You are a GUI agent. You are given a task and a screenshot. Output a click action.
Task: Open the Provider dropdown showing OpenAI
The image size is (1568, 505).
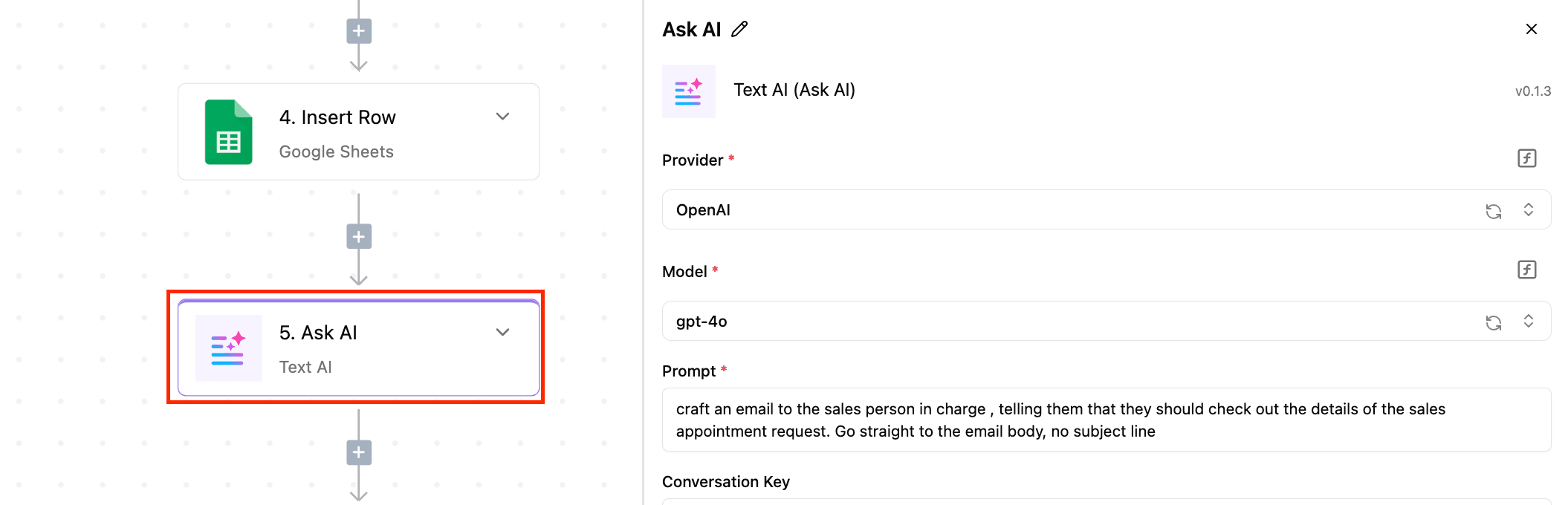1070,210
